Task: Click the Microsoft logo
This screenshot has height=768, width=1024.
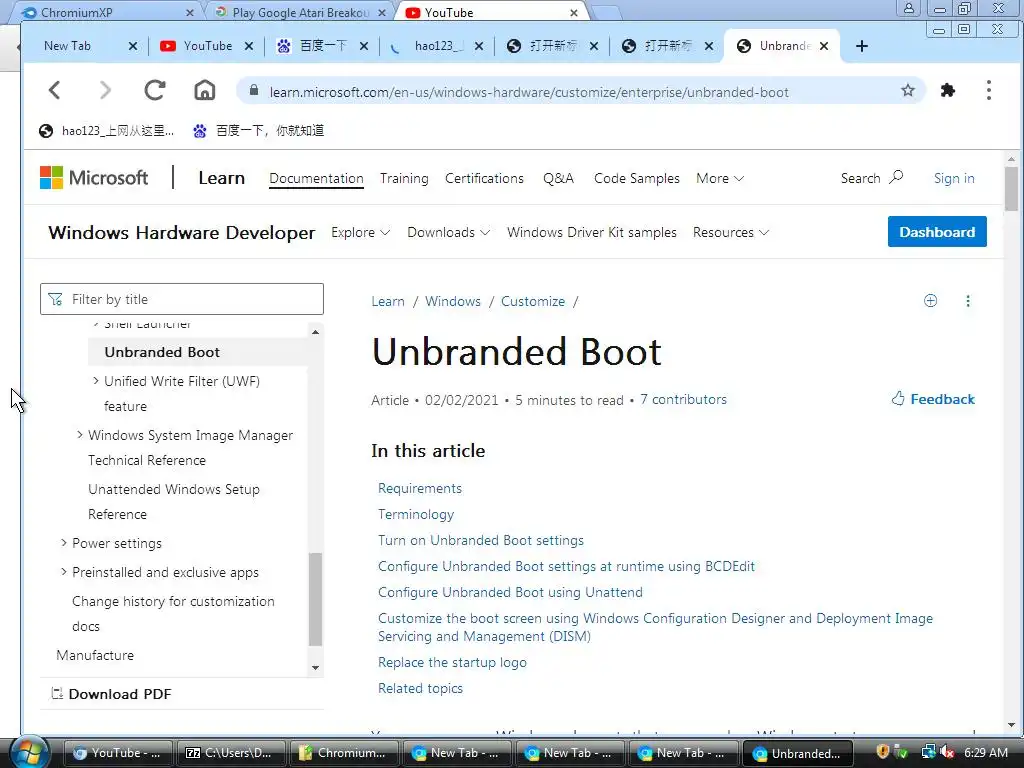Action: click(94, 178)
